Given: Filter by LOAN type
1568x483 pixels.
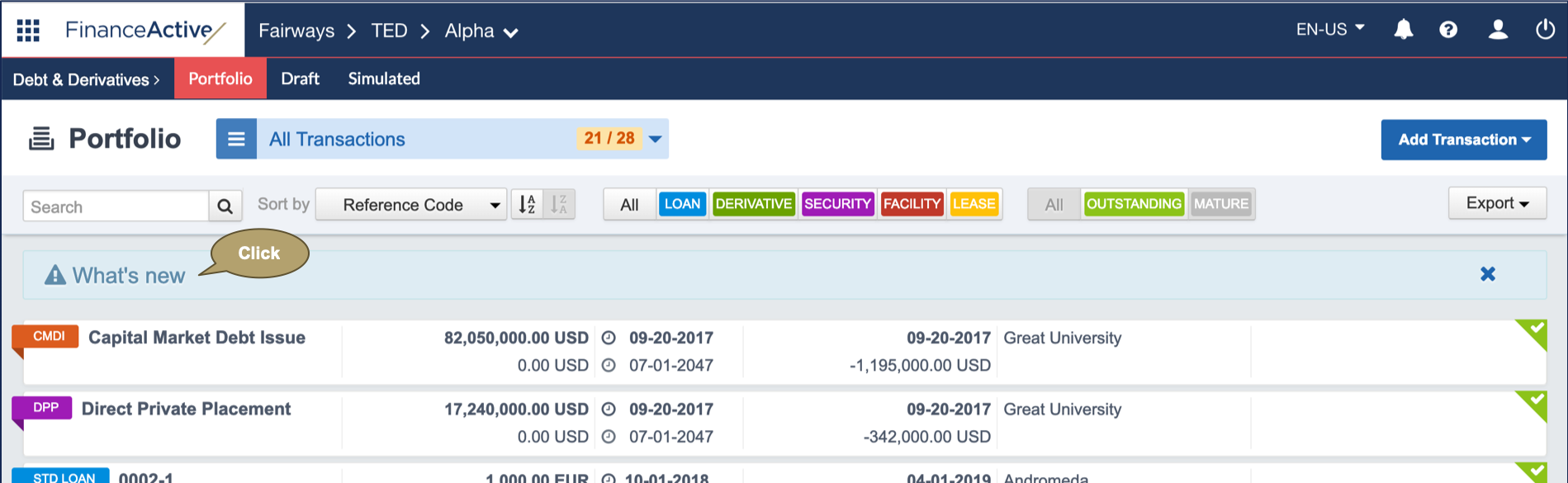Looking at the screenshot, I should click(x=682, y=204).
